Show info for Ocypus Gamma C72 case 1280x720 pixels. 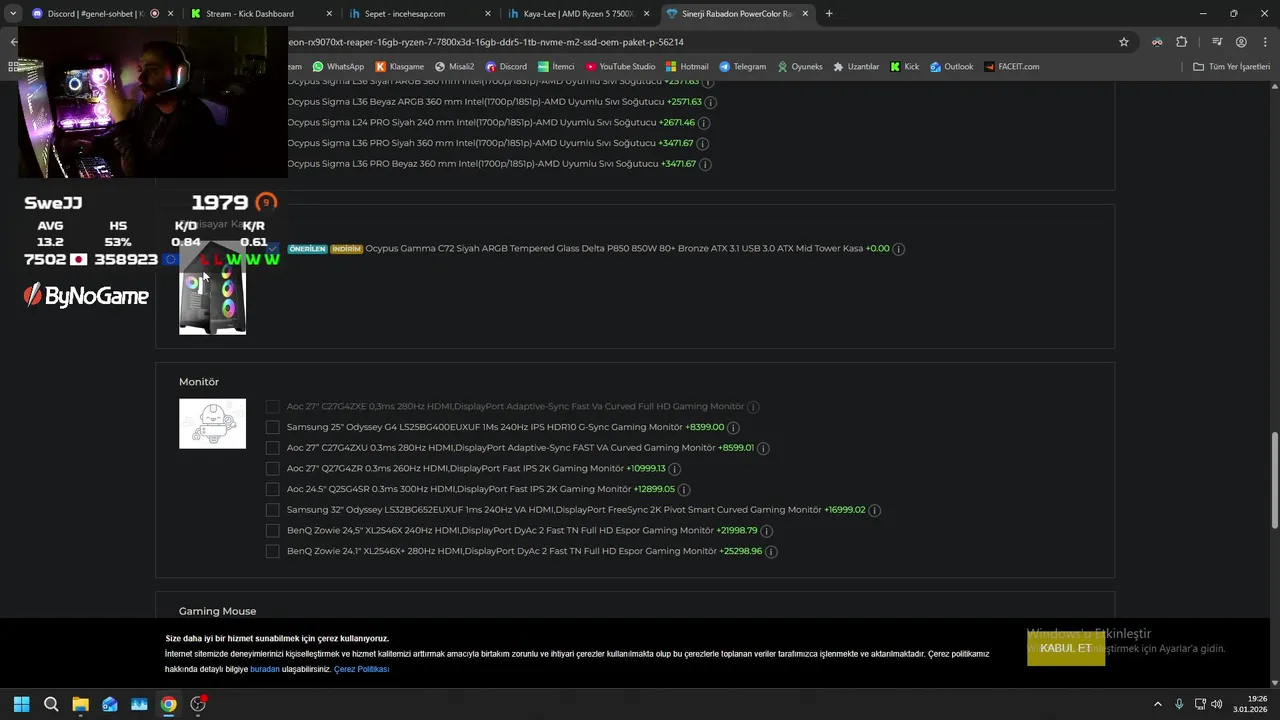click(898, 249)
